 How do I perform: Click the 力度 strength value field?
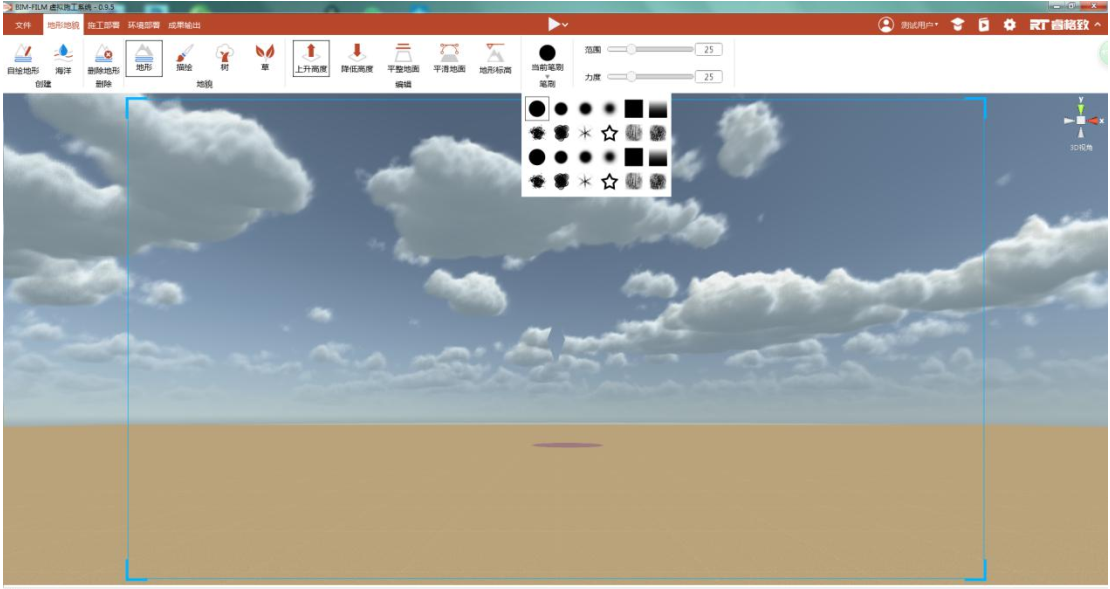tap(709, 76)
